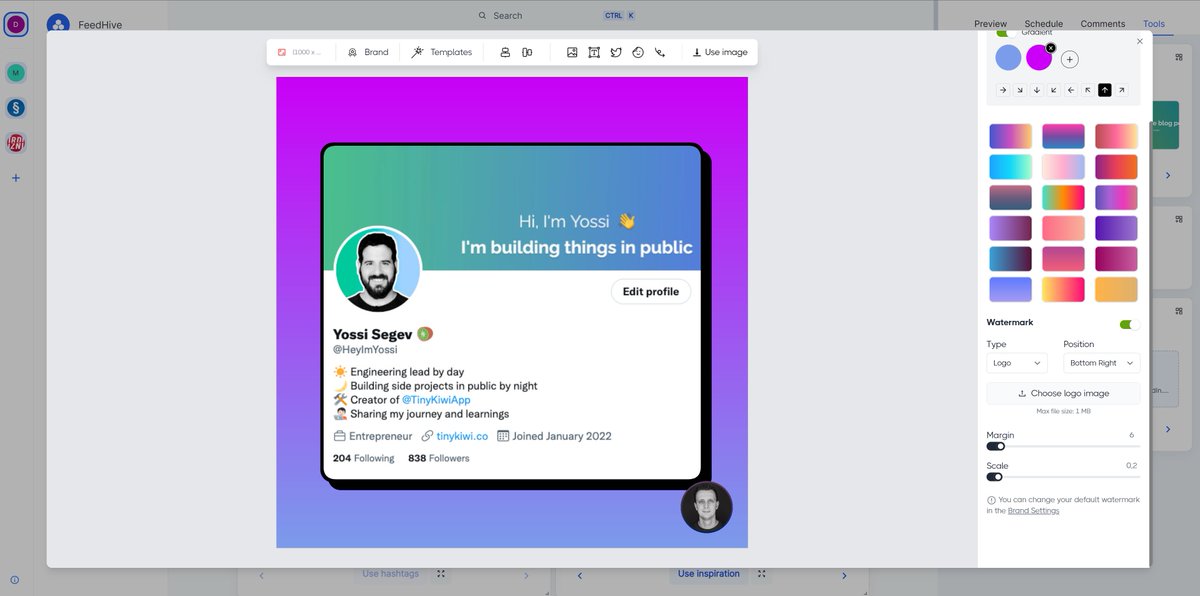Image resolution: width=1200 pixels, height=596 pixels.
Task: Open the Brand options in editor toolbar
Action: pos(368,52)
